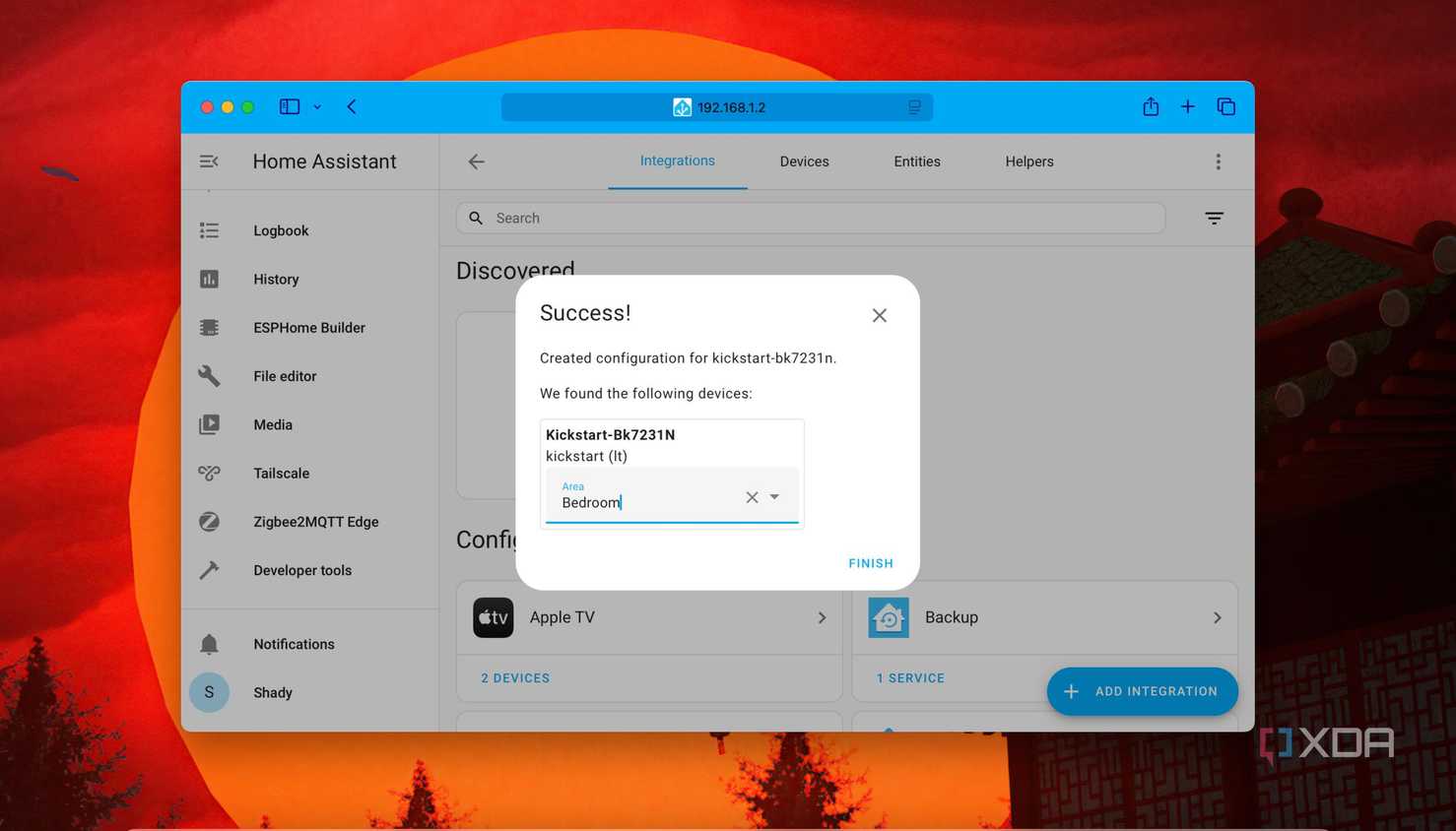Open the ESPHome Builder chip icon

click(209, 327)
